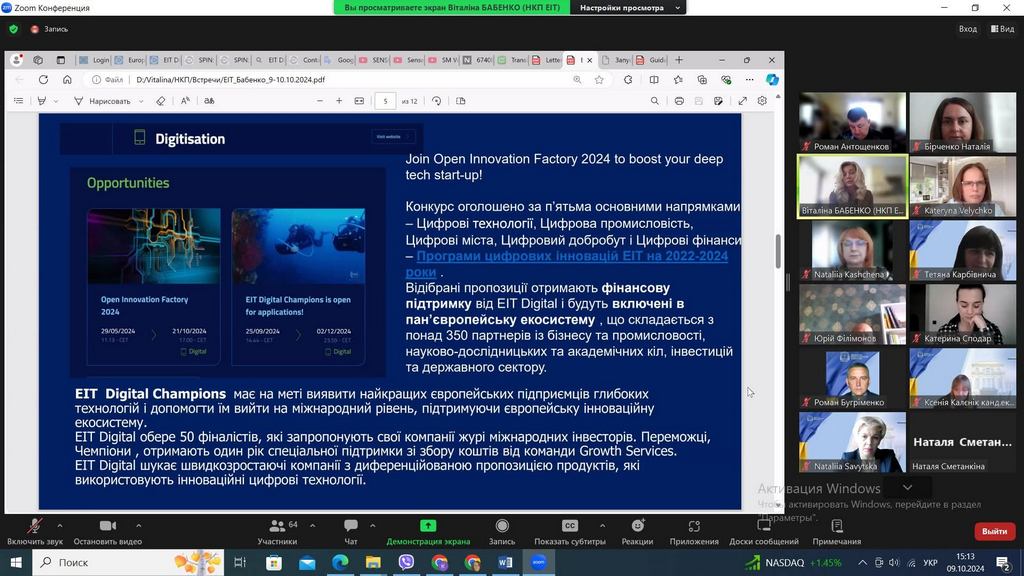Expand audio options arrow next to microphone
Image resolution: width=1024 pixels, height=576 pixels.
click(59, 525)
